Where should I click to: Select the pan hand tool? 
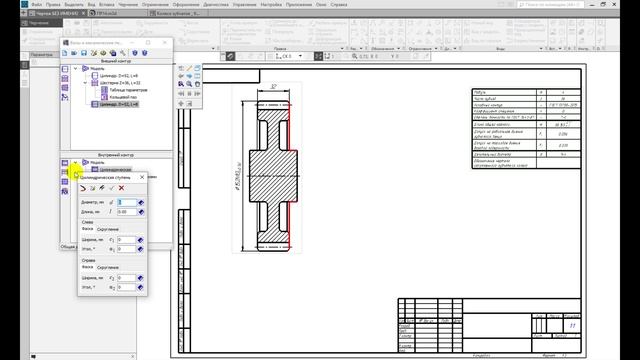pos(197,84)
